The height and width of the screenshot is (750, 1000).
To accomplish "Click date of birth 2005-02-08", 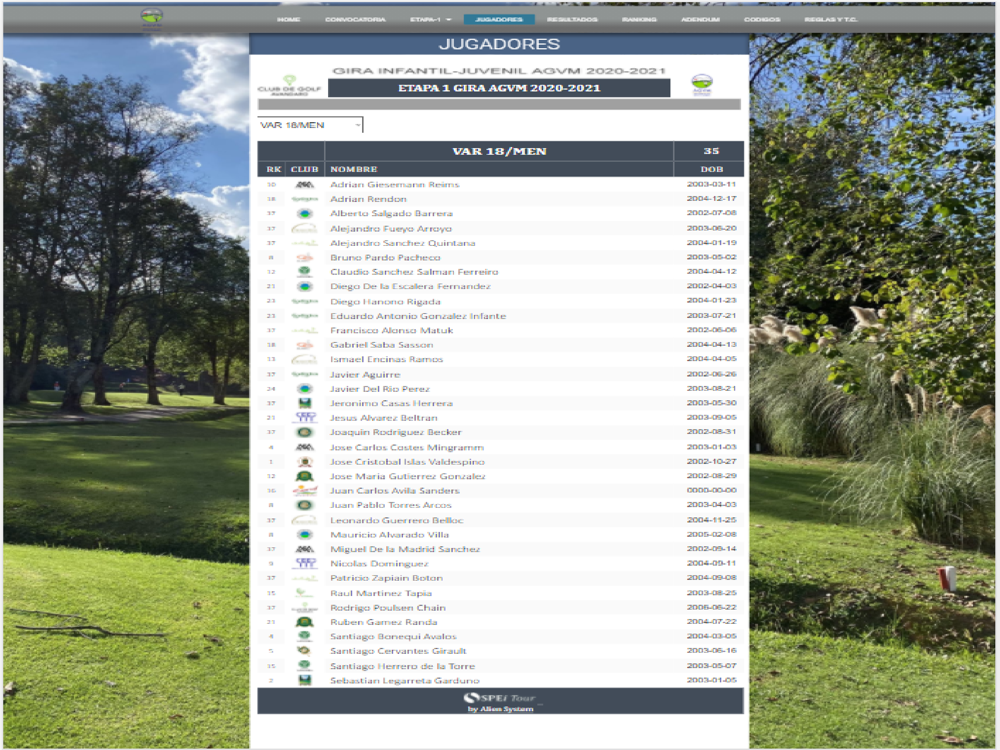I will [712, 534].
